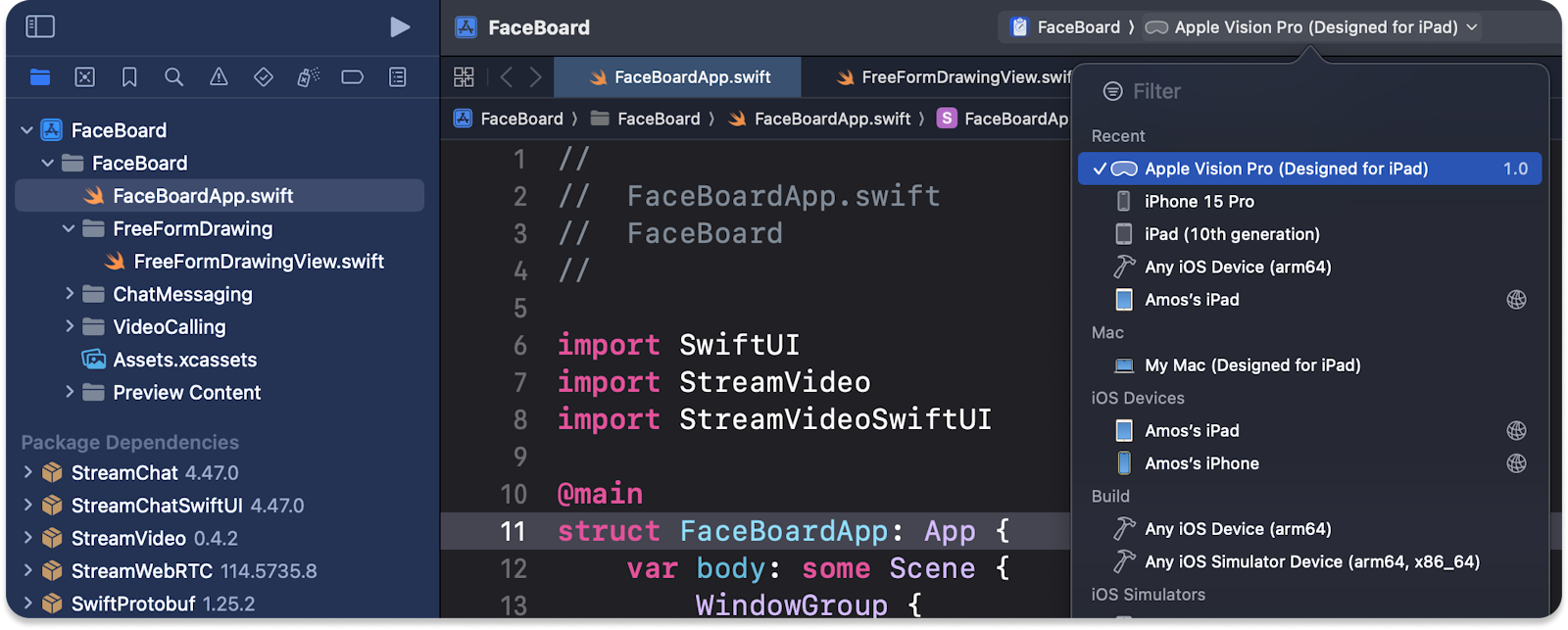Expand the ChatMessaging folder

(69, 294)
